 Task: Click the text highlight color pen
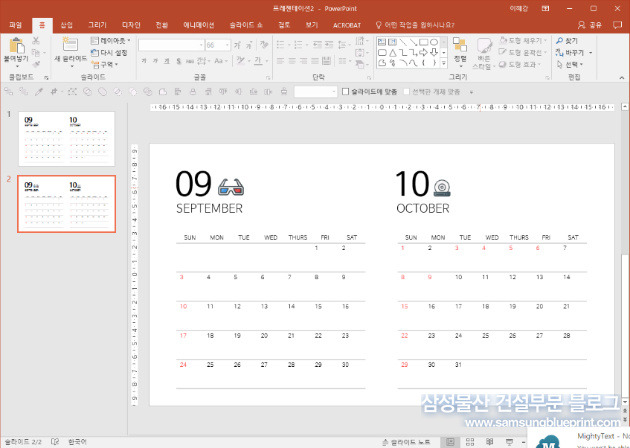coord(241,61)
